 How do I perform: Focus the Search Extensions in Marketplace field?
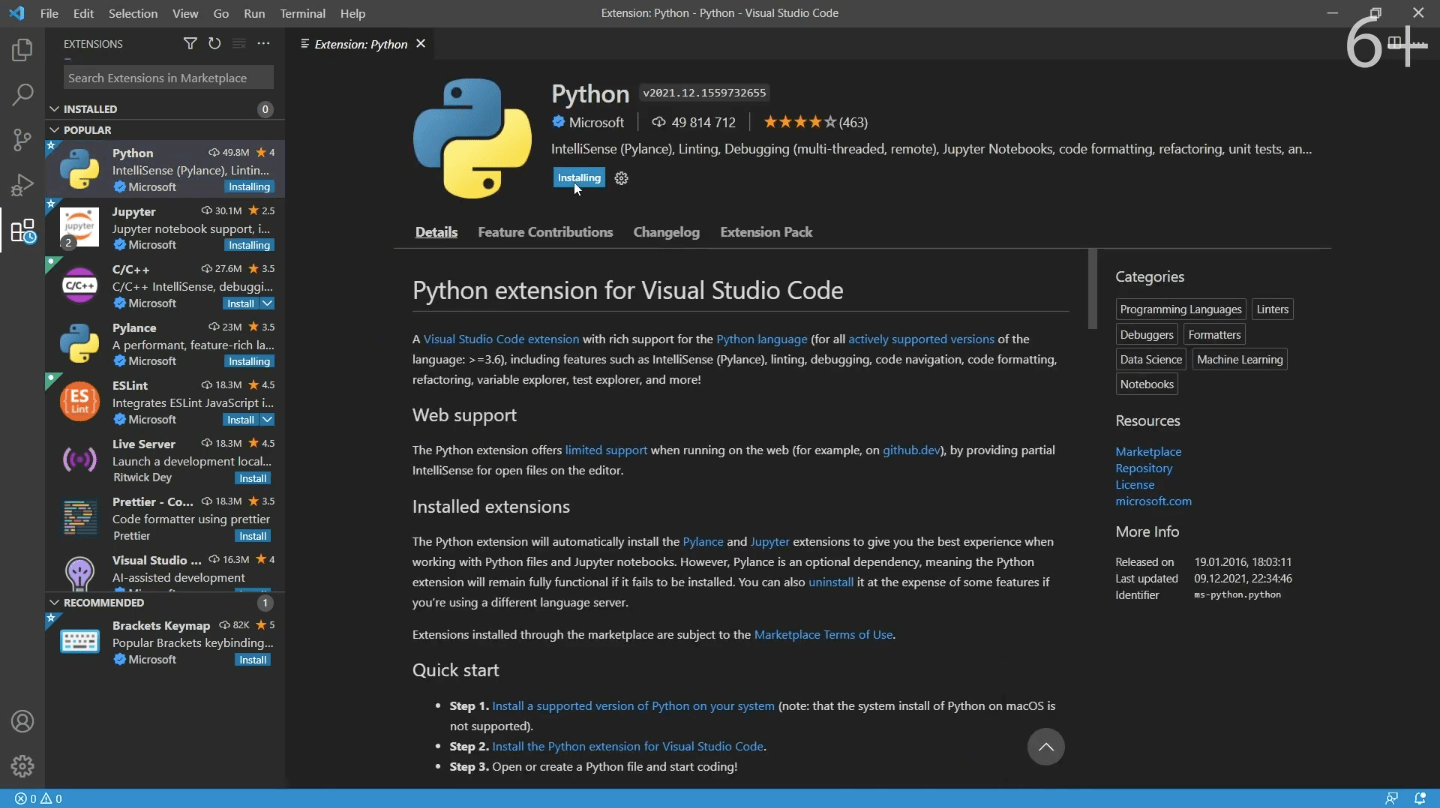click(168, 78)
